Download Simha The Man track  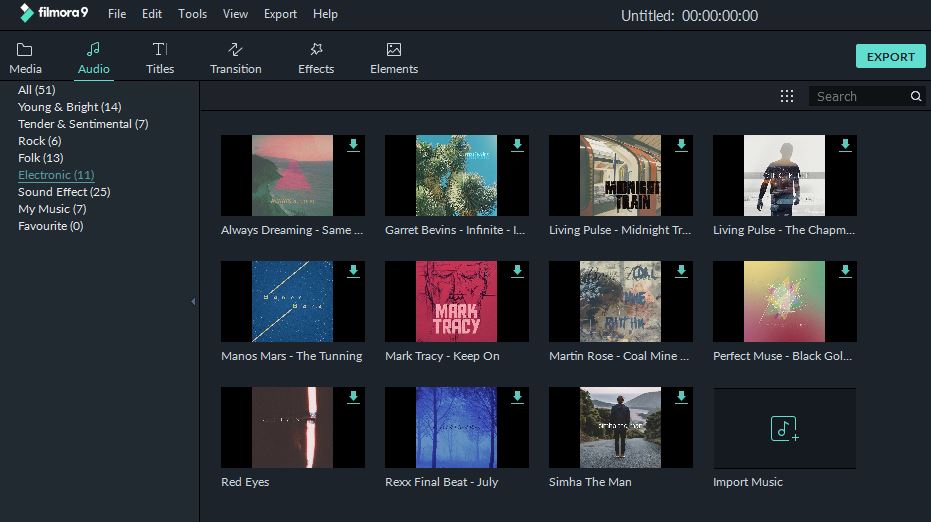pyautogui.click(x=681, y=397)
